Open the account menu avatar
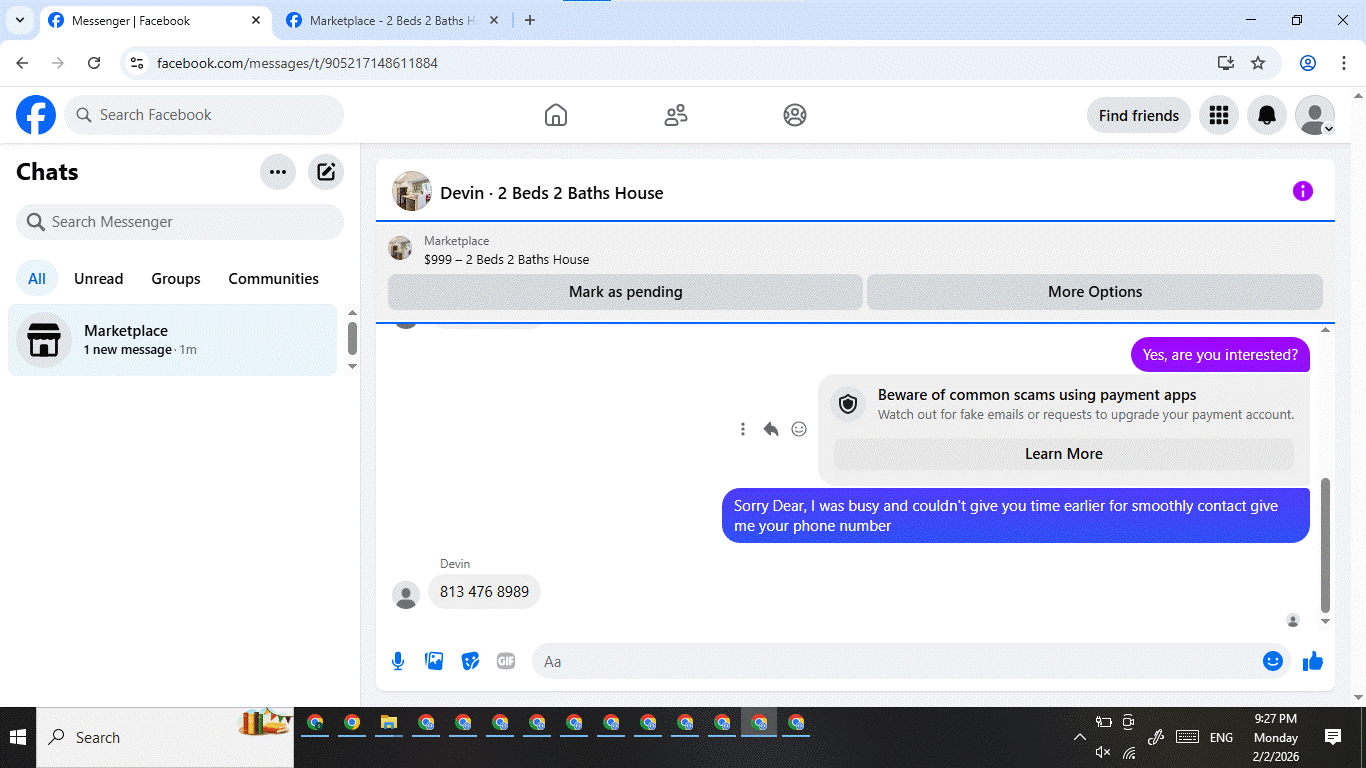This screenshot has height=768, width=1366. 1315,115
